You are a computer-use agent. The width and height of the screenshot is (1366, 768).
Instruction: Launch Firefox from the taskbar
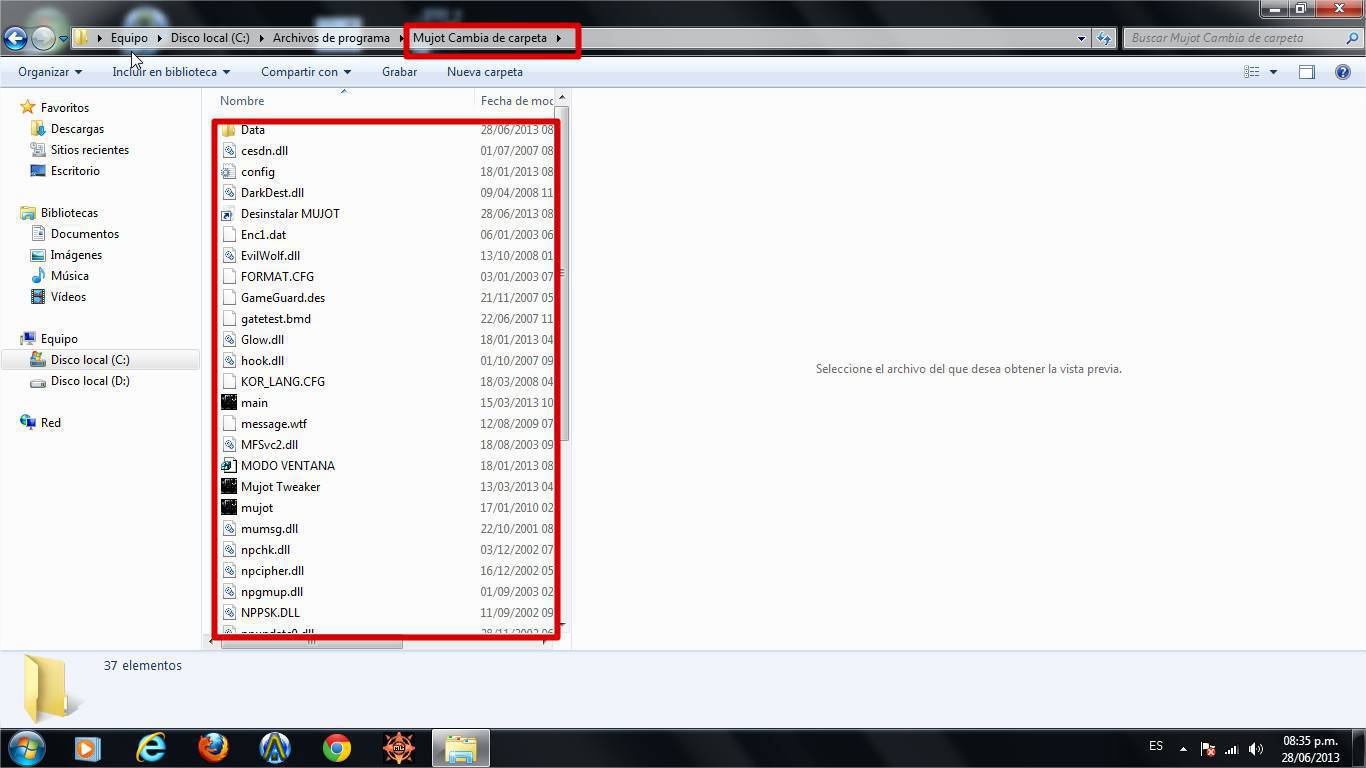pos(213,748)
